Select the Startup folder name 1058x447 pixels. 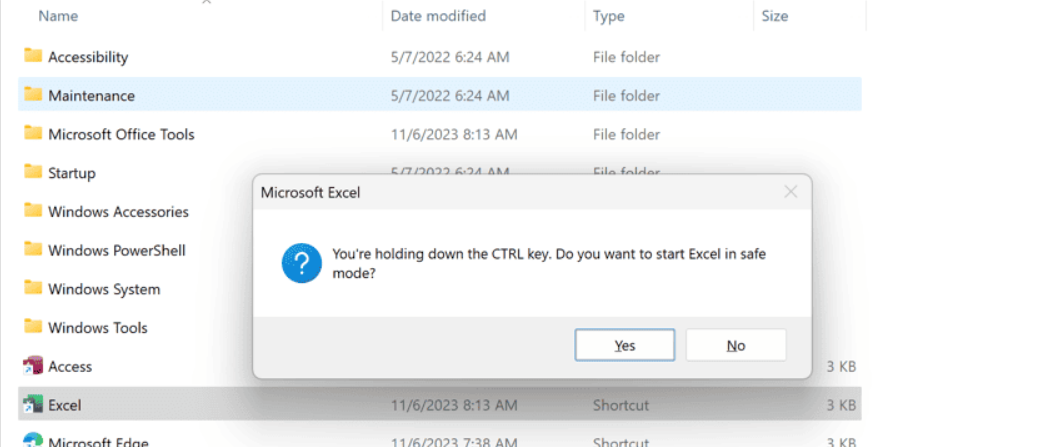pos(72,173)
